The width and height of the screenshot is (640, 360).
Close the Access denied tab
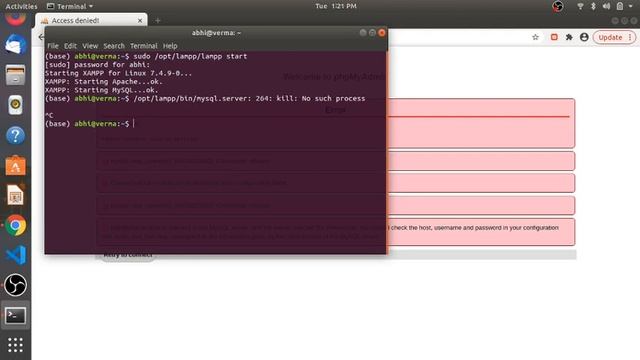140,20
